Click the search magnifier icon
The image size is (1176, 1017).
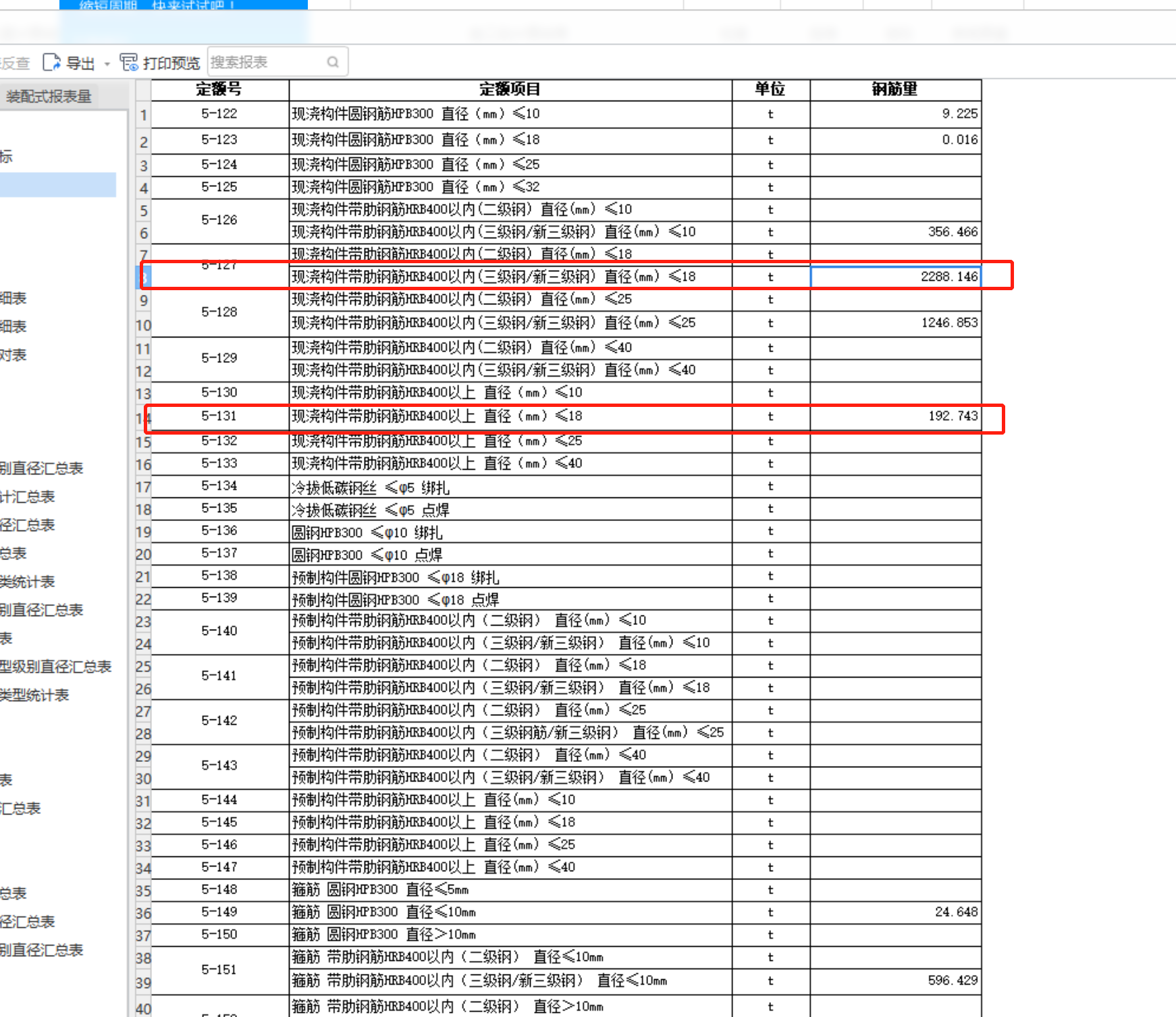(333, 62)
